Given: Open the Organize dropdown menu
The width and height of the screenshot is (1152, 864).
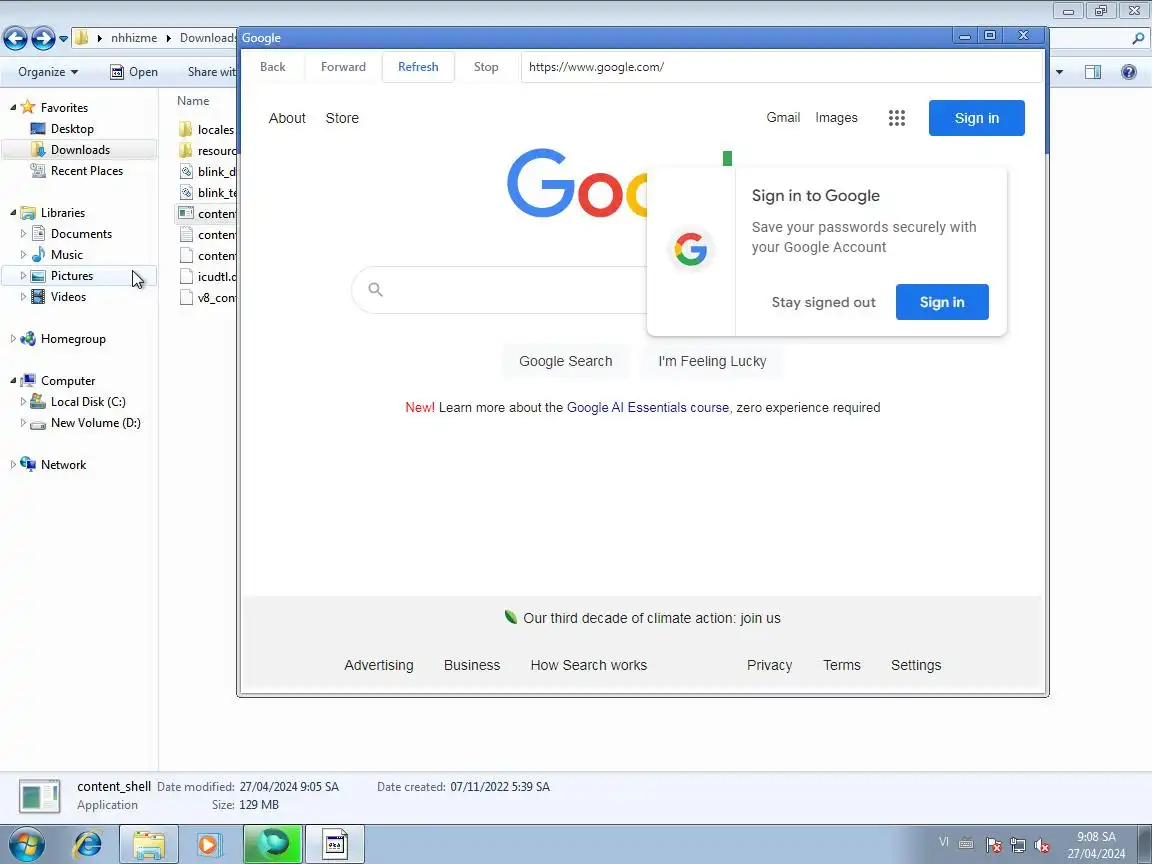Looking at the screenshot, I should click(48, 71).
